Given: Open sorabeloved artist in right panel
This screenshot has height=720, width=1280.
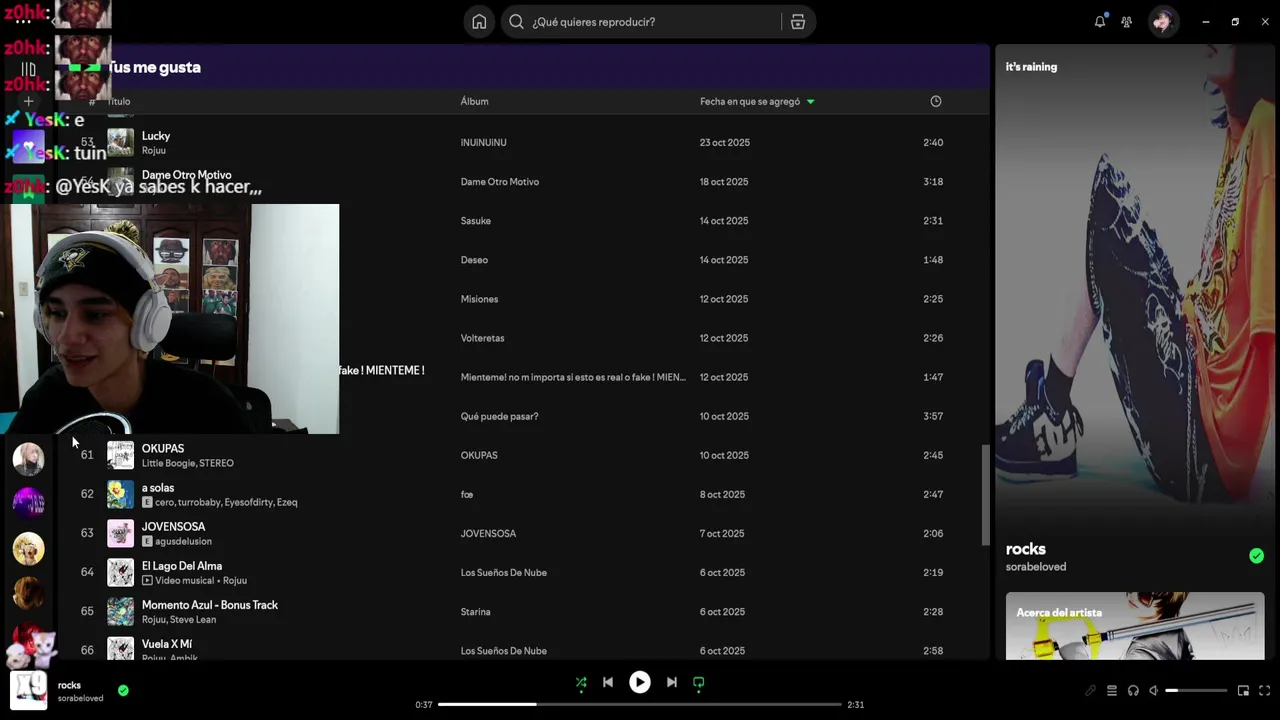Looking at the screenshot, I should [1036, 567].
